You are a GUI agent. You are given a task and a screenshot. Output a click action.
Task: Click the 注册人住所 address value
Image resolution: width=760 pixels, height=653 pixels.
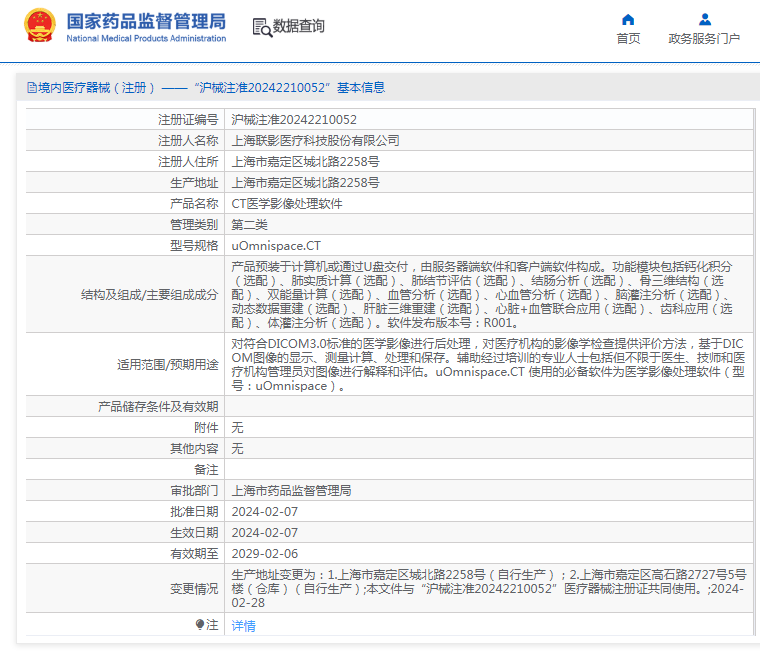[305, 161]
